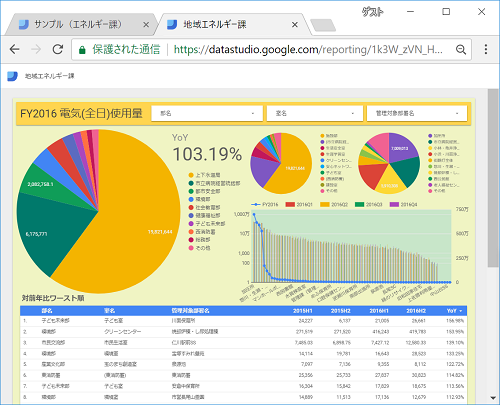Click the 2016H2 column header
Screen dimensions: 500x405
416,311
